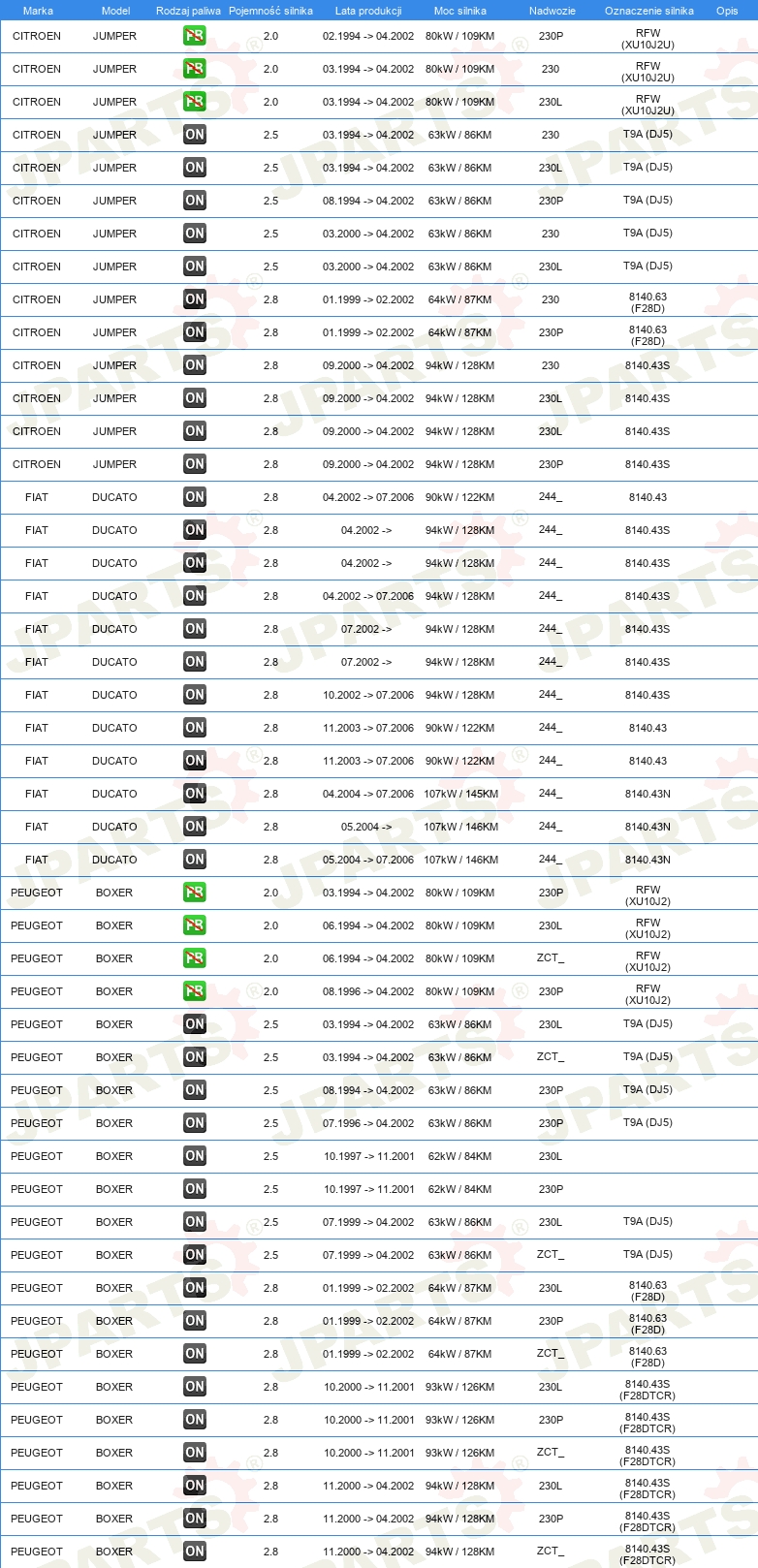Click ON icon in Peugeot Boxer 64kW ZCT_ row
This screenshot has height=1568, width=758.
coord(195,1354)
